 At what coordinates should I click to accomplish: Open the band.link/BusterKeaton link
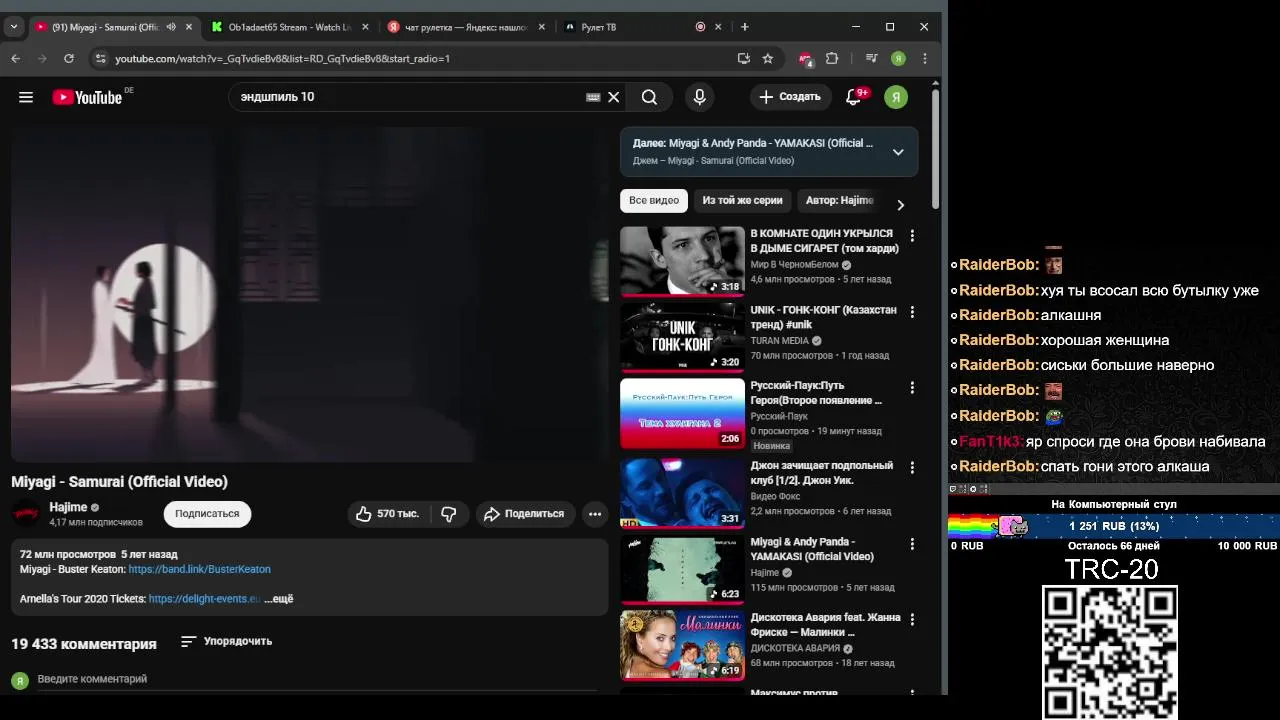point(199,569)
